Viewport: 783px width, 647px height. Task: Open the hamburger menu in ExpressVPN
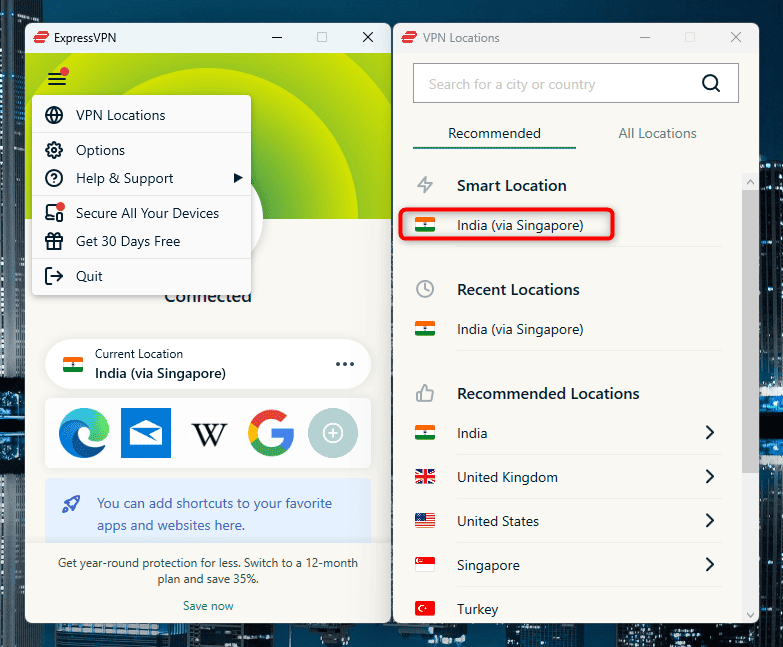point(57,78)
